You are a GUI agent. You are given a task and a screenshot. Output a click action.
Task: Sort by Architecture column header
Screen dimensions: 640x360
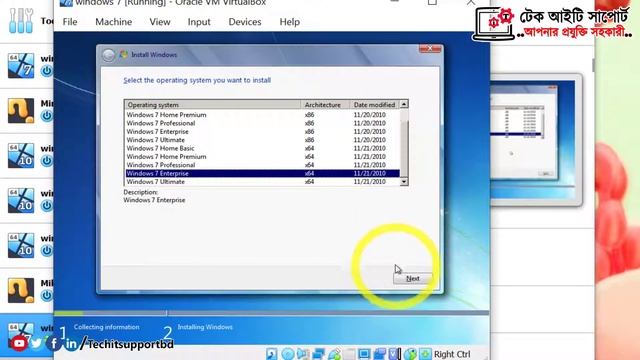[x=325, y=104]
